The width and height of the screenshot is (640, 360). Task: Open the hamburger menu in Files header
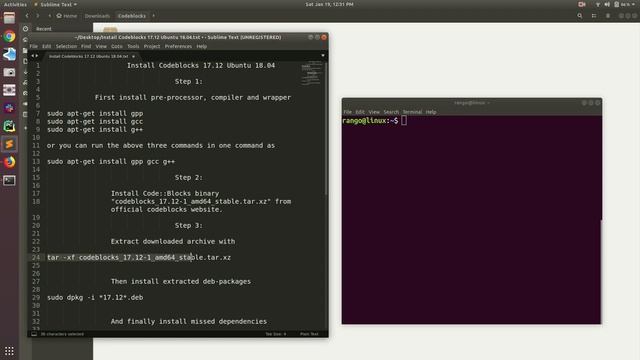(x=608, y=16)
